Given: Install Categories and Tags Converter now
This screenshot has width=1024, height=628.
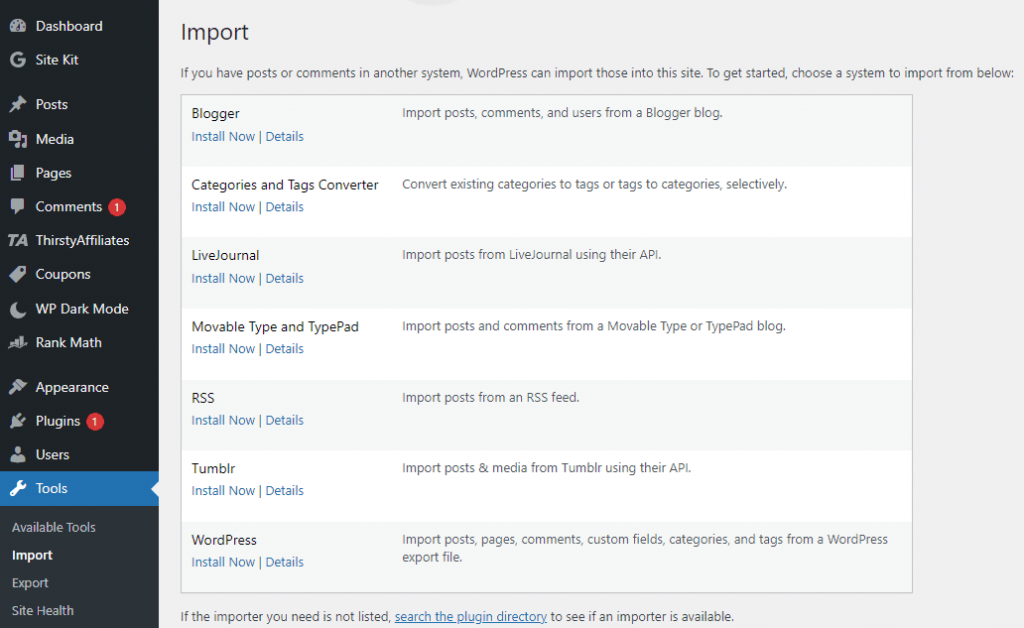Looking at the screenshot, I should (x=223, y=207).
